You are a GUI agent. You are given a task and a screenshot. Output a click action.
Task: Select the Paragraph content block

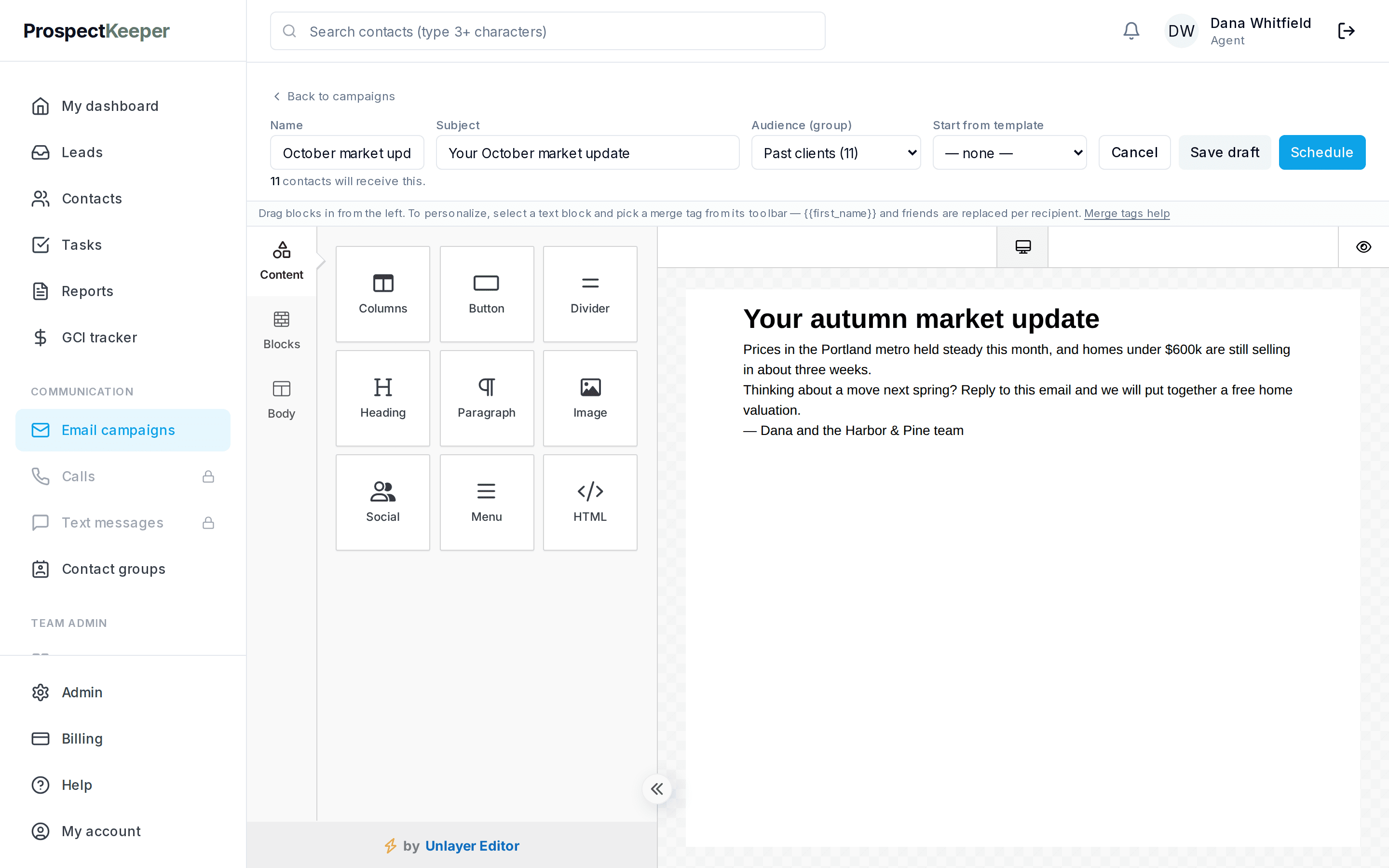(x=487, y=398)
